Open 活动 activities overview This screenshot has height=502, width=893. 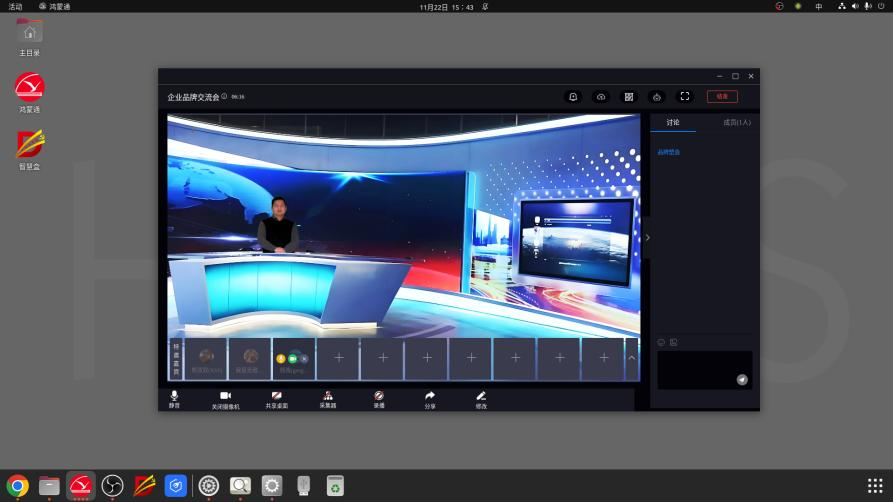click(15, 7)
